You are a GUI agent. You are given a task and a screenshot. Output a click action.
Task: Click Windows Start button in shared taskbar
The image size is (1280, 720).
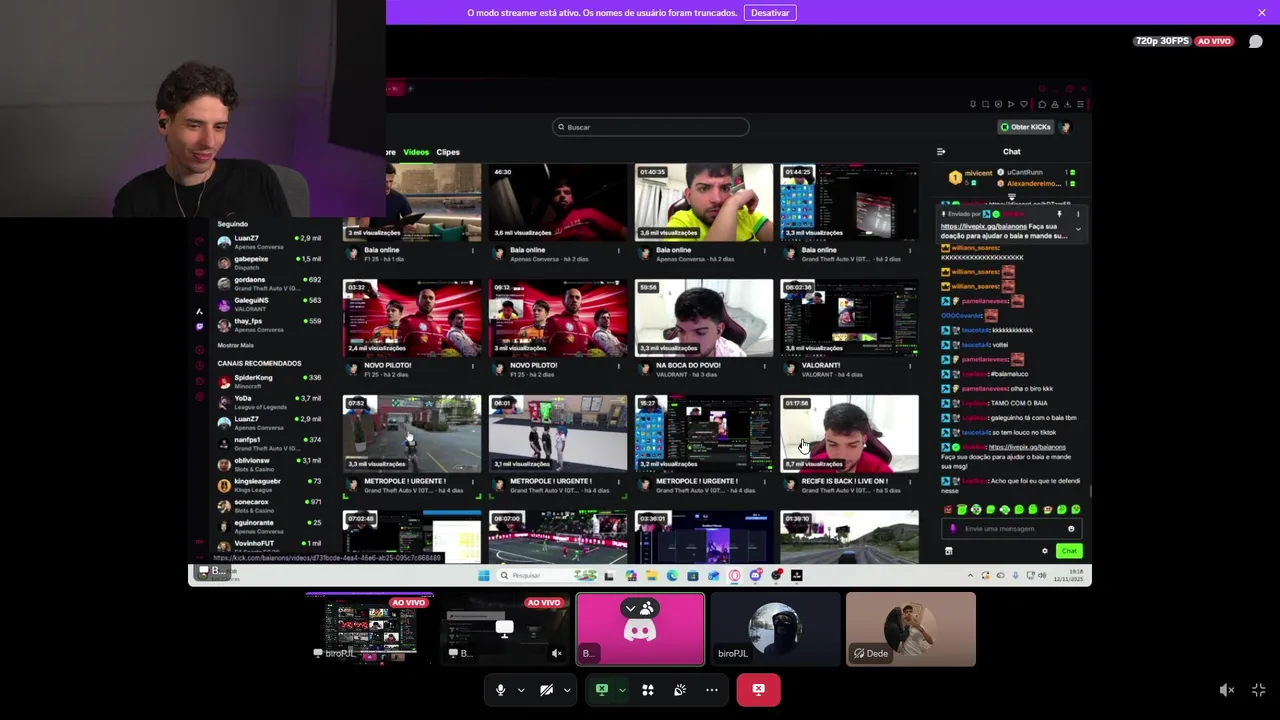coord(484,575)
